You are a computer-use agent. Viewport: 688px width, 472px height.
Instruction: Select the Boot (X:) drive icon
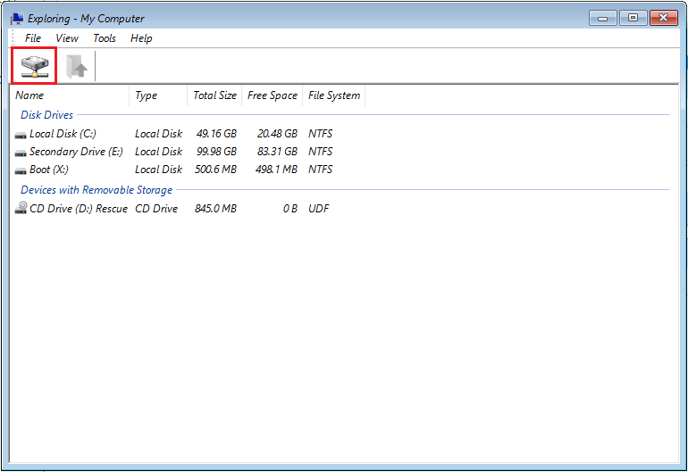pos(21,171)
